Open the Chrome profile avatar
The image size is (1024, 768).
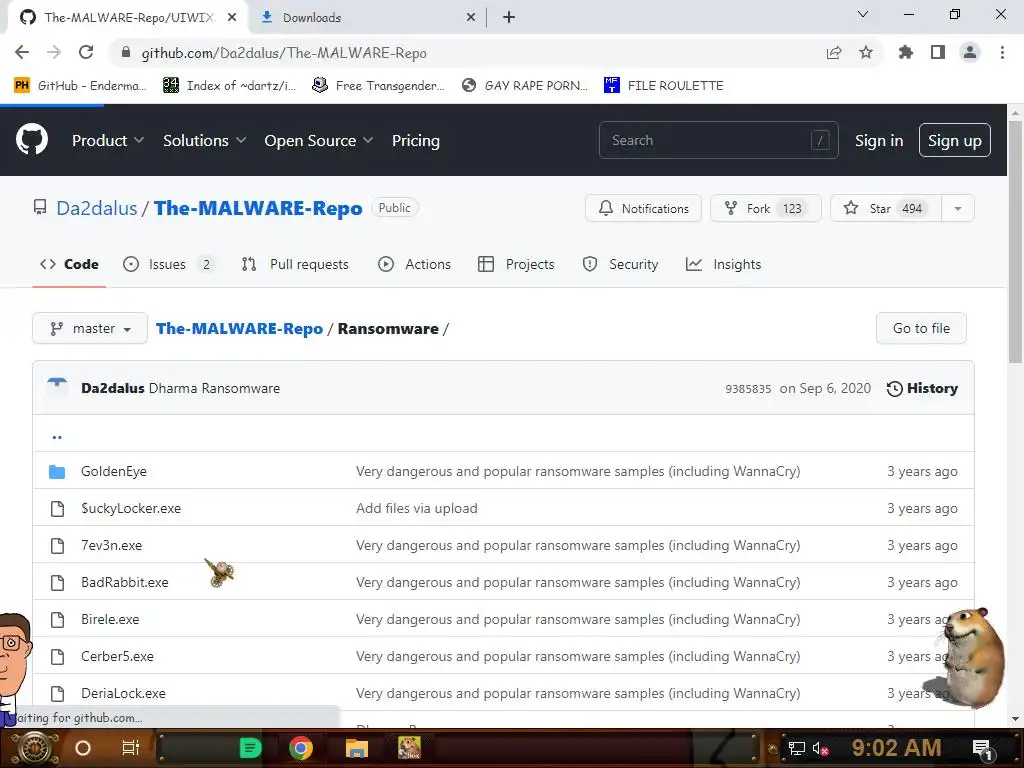tap(970, 52)
